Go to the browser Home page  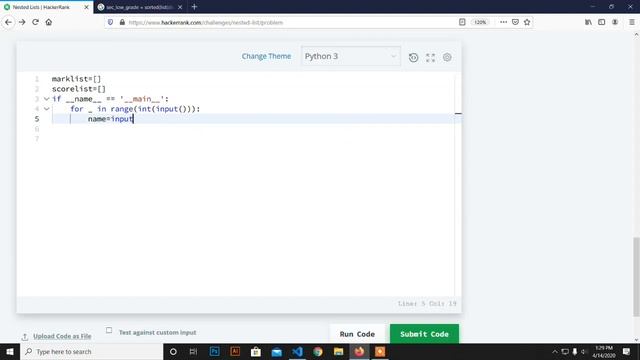[x=49, y=22]
